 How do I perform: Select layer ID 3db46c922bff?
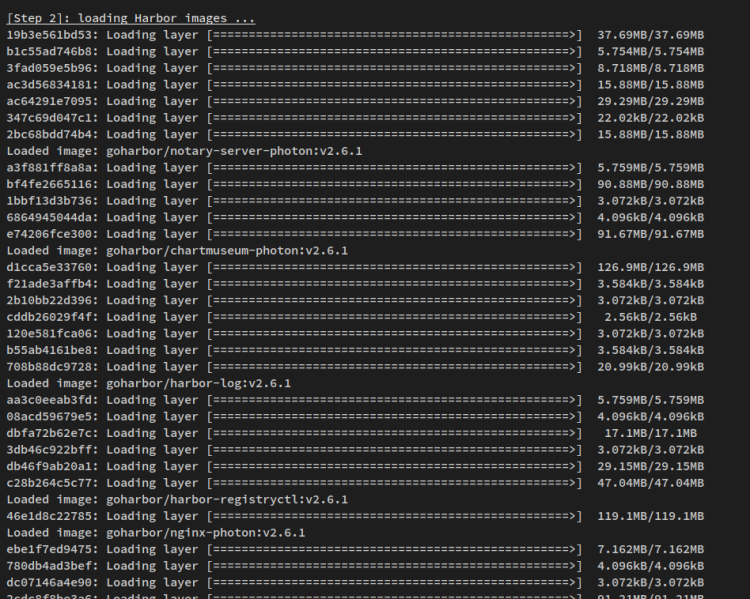[49, 450]
